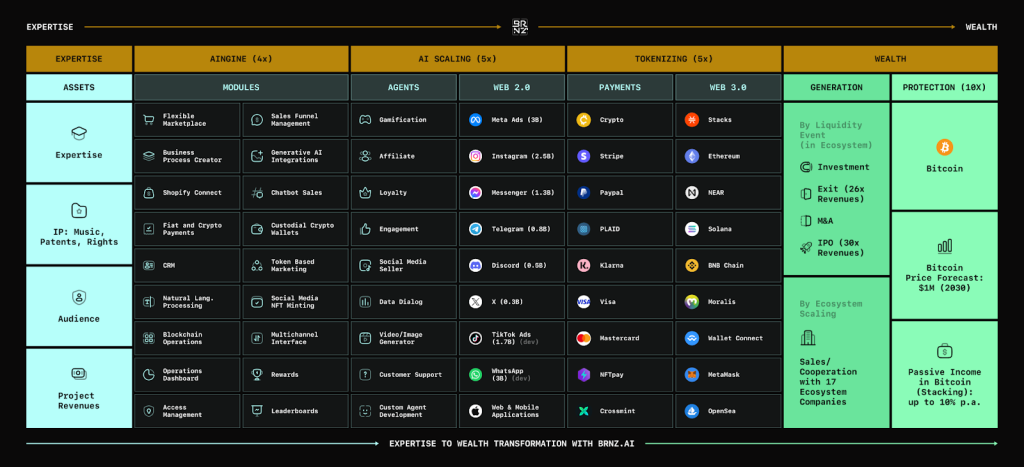This screenshot has width=1024, height=467.
Task: Open the Generative AI Integrations module
Action: pyautogui.click(x=296, y=156)
